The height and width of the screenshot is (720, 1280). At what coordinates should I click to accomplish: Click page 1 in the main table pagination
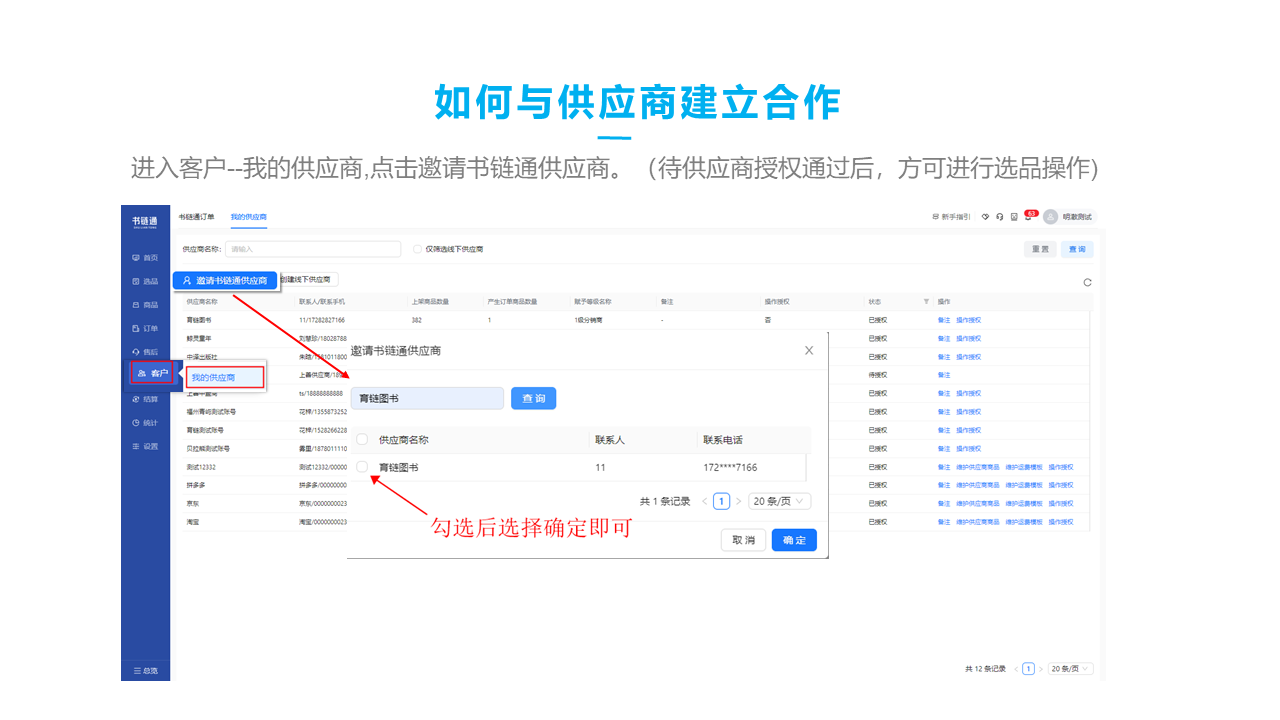(x=1028, y=669)
